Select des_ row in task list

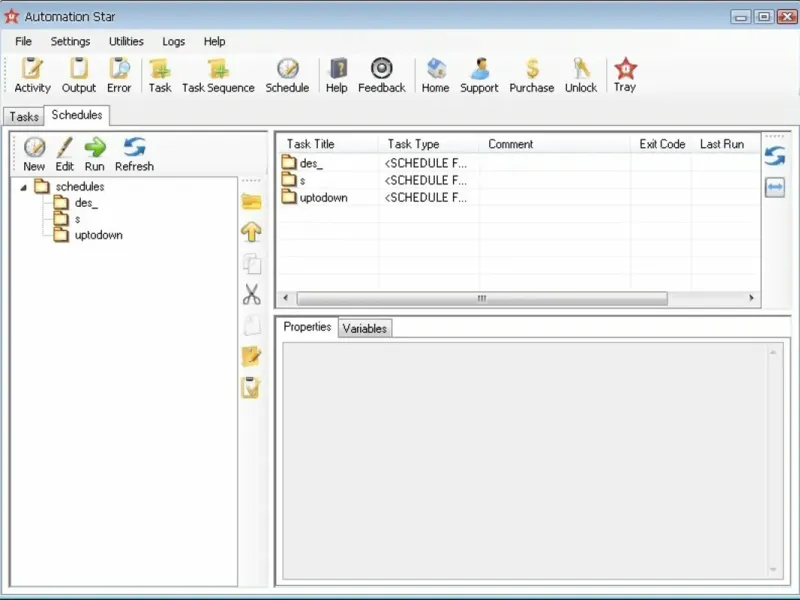point(519,163)
